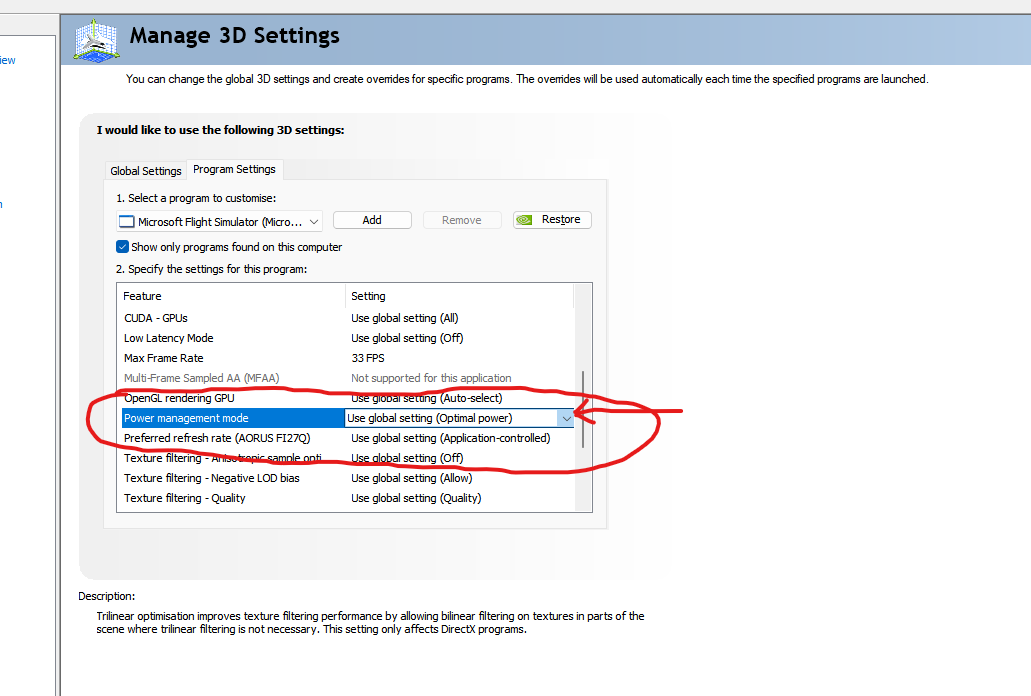Switch to the Global Settings tab
The width and height of the screenshot is (1031, 696).
pos(146,171)
